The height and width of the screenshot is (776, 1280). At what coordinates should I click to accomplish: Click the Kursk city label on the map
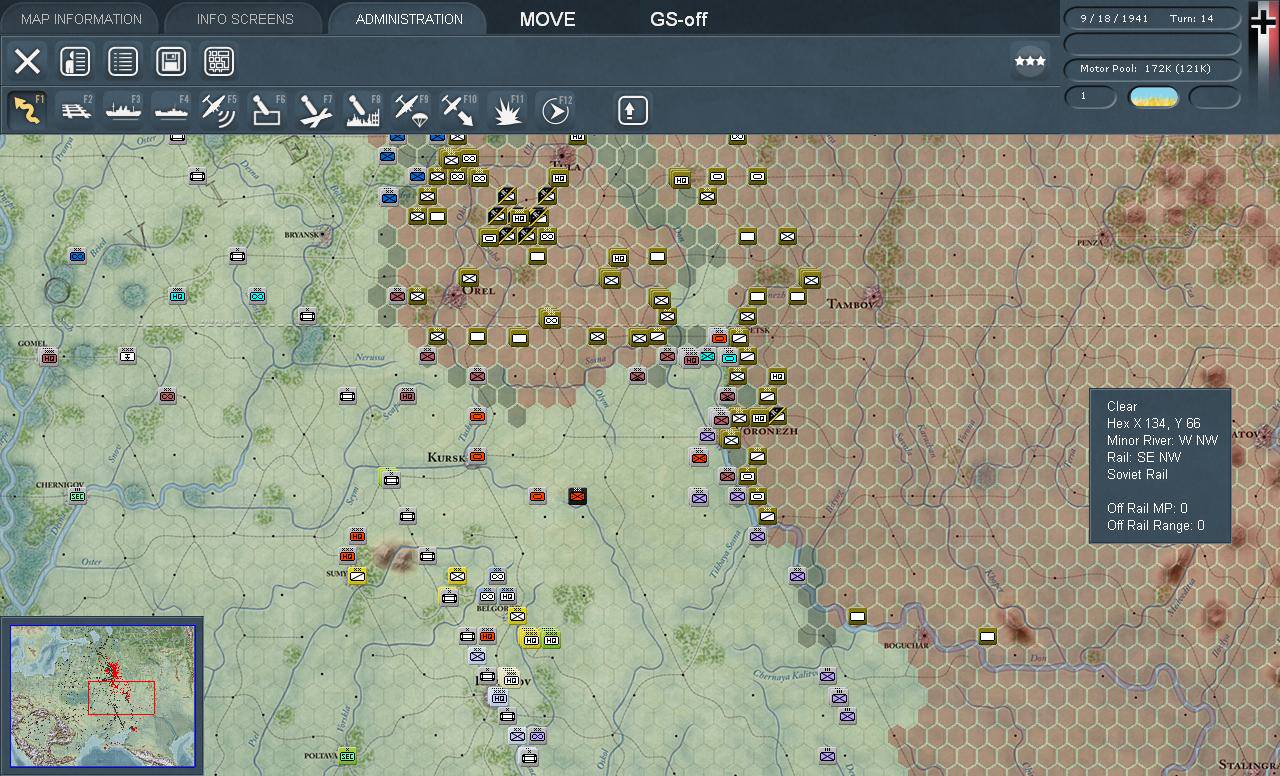[446, 458]
